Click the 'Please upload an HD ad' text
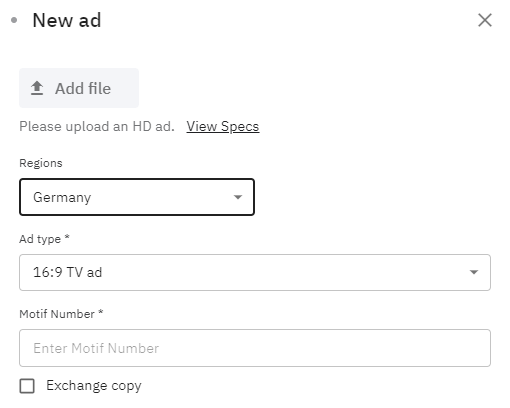Viewport: 510px width, 408px height. point(97,127)
